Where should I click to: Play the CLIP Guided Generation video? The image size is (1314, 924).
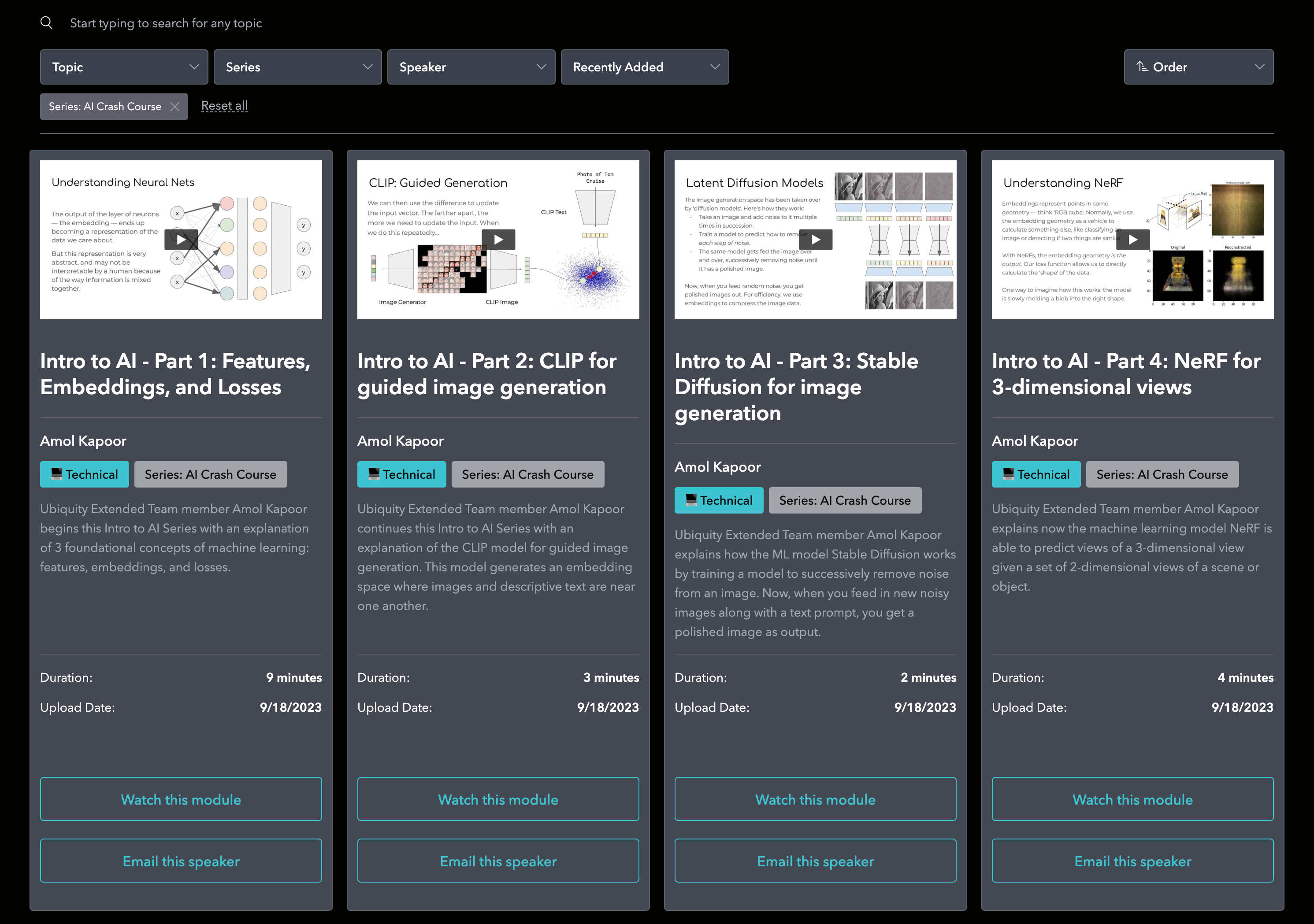tap(498, 240)
